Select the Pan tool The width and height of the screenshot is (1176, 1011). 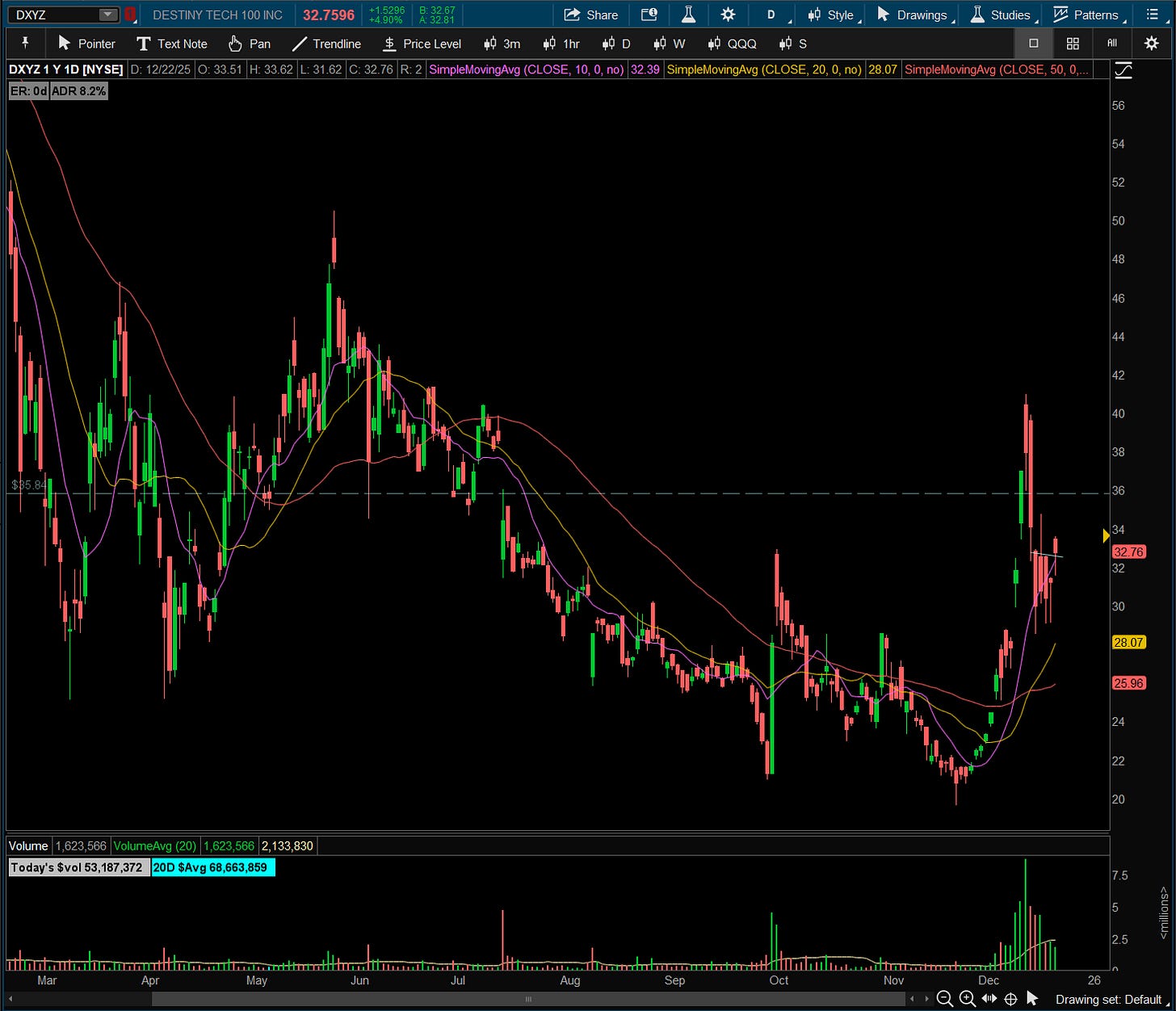click(x=249, y=44)
